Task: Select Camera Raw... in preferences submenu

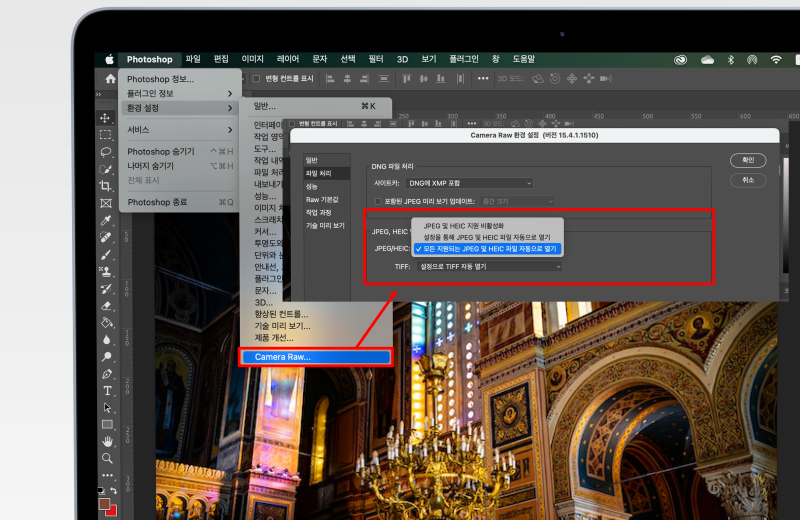Action: pyautogui.click(x=316, y=357)
